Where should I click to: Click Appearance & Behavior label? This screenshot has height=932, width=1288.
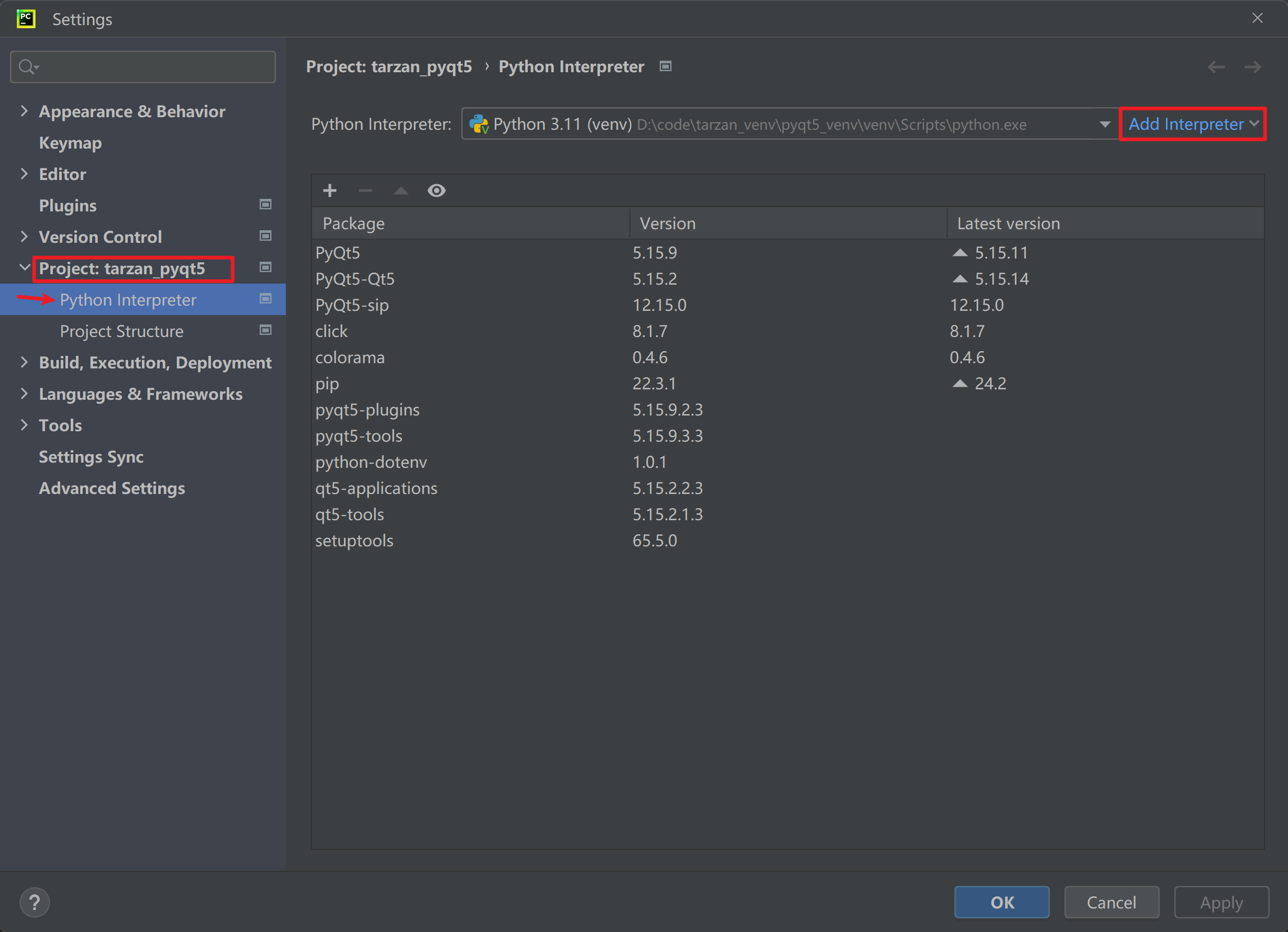coord(132,111)
